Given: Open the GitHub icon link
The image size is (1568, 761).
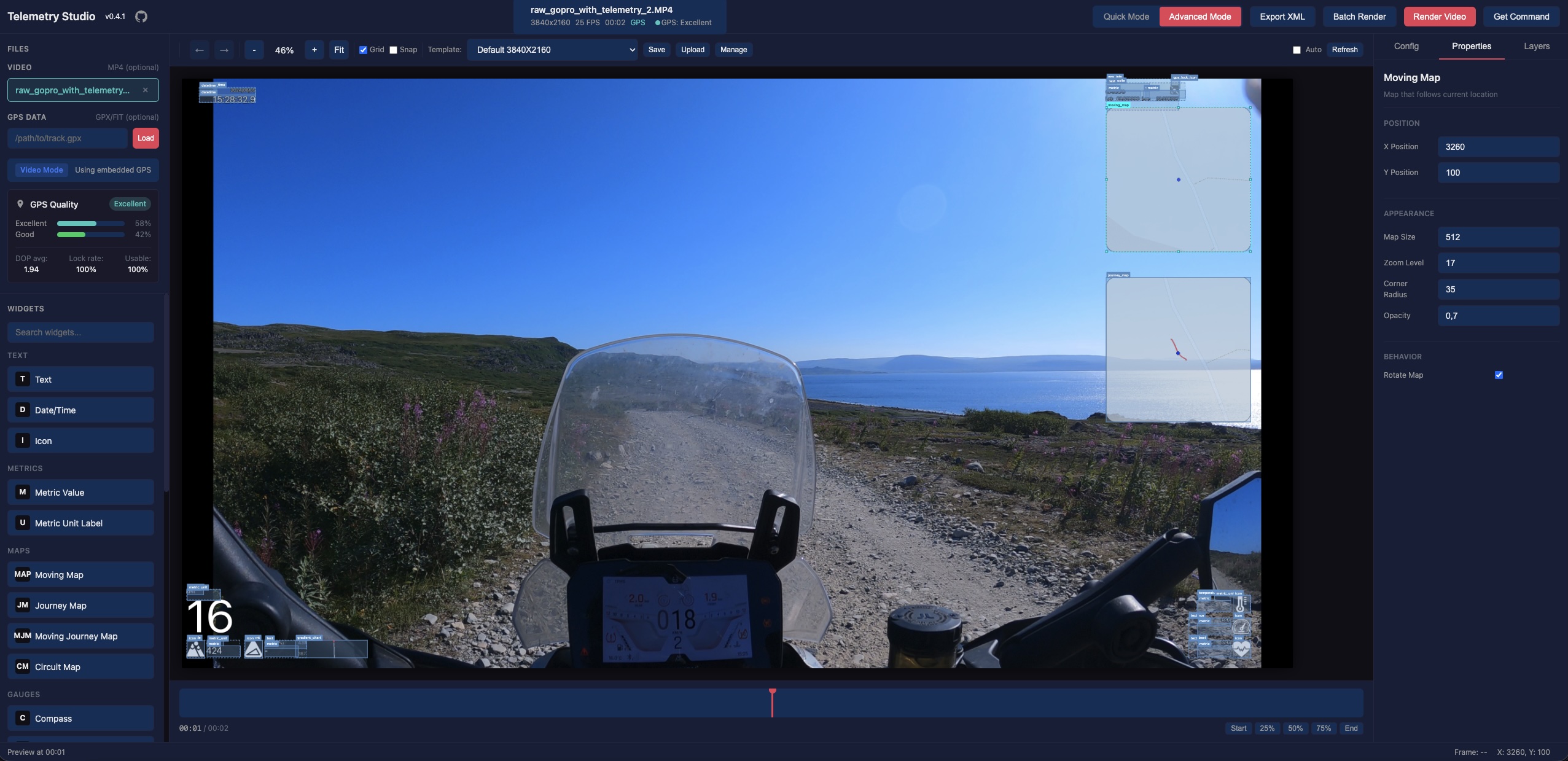Looking at the screenshot, I should point(141,17).
